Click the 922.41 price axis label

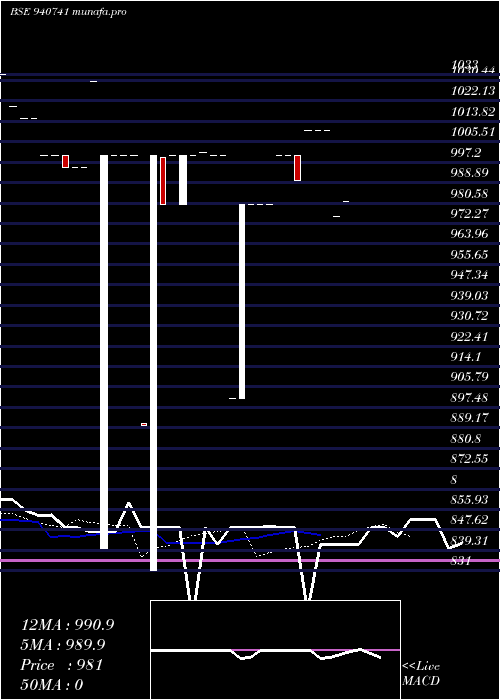[x=469, y=337]
